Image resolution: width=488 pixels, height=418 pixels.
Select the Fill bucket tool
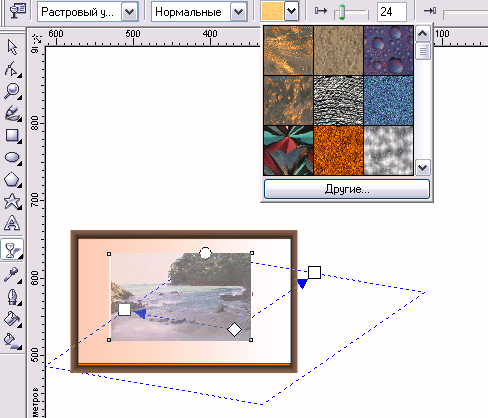click(x=12, y=319)
